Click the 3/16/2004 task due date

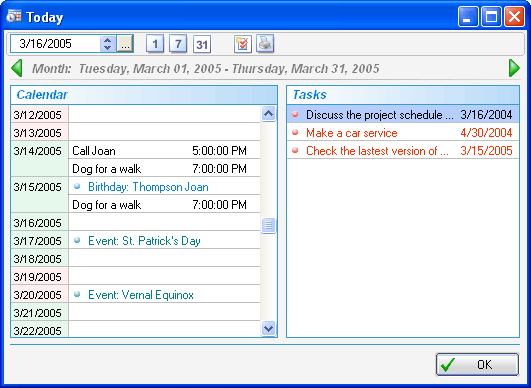[486, 115]
